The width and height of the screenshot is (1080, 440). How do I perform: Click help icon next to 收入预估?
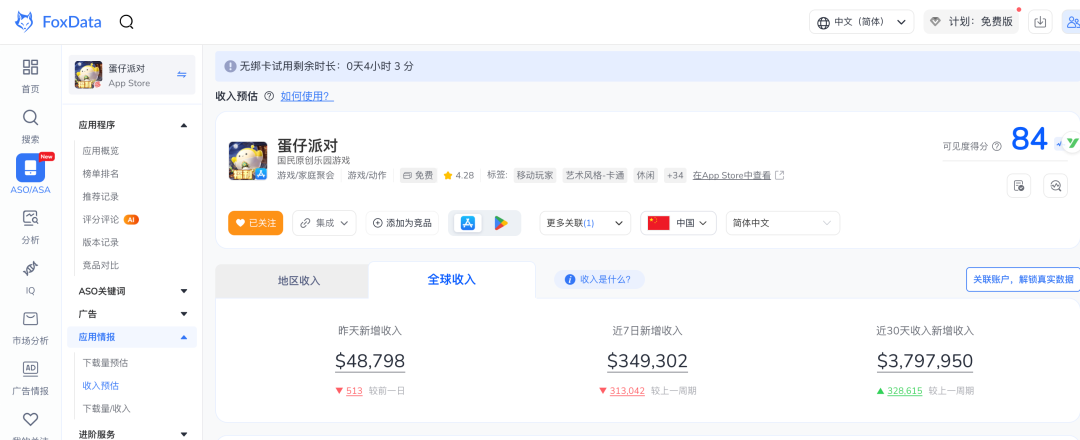point(269,96)
